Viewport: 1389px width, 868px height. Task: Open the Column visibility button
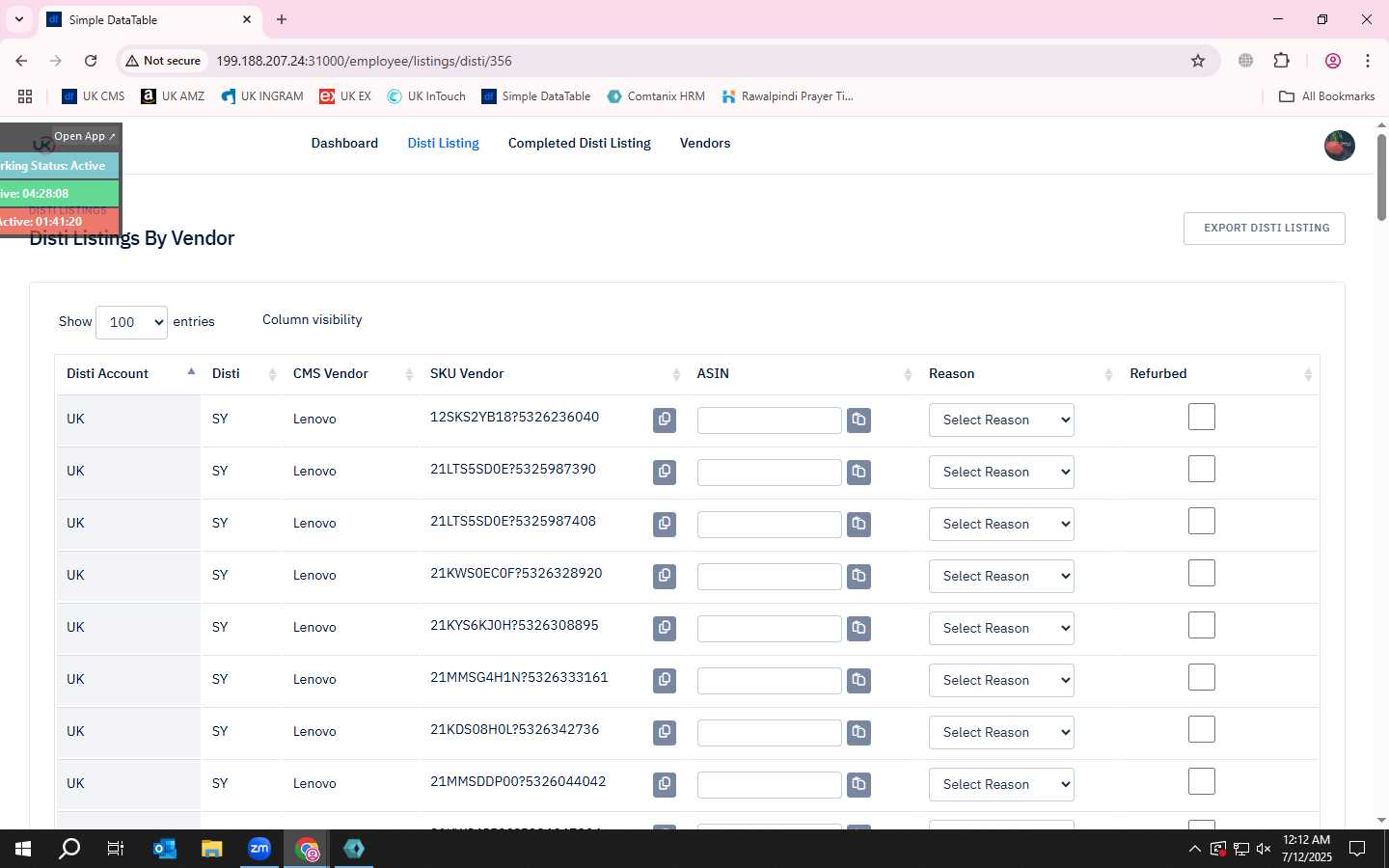313,320
